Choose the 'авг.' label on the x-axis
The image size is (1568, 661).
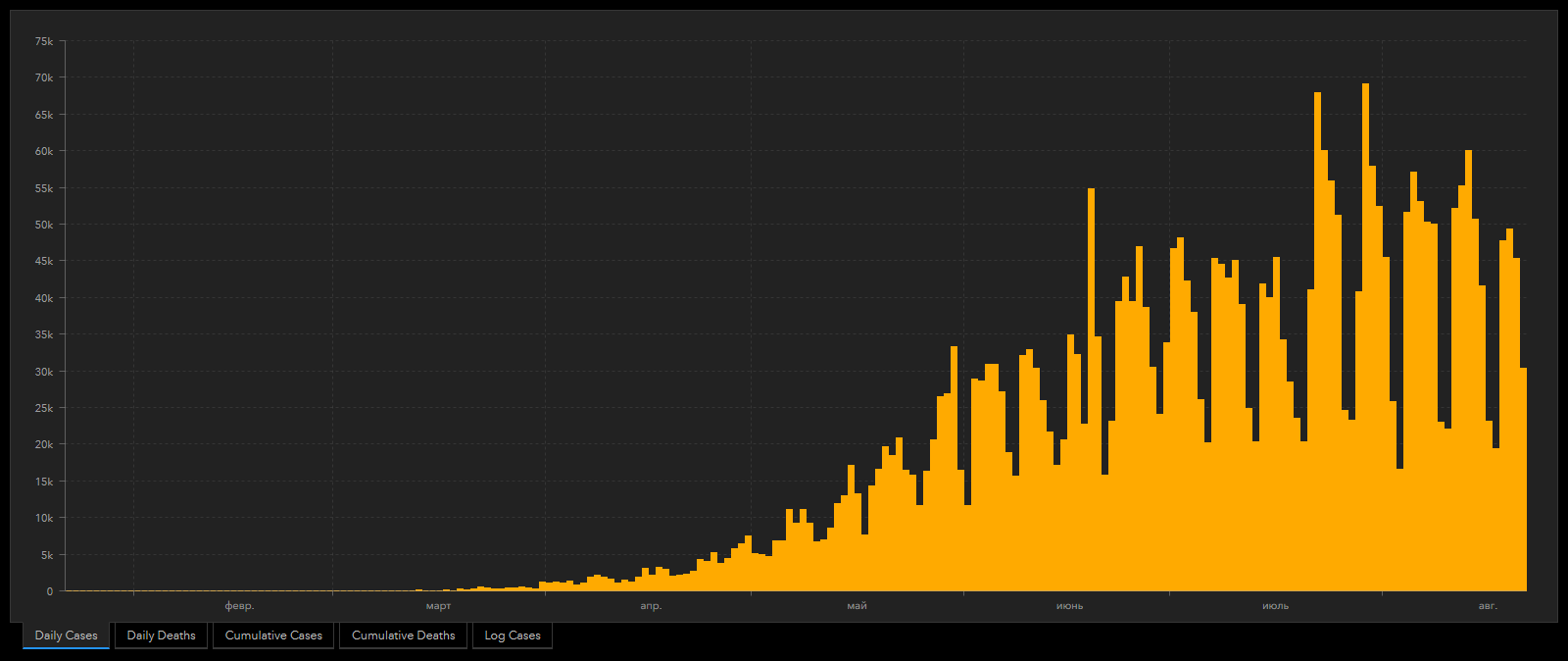pos(1488,606)
